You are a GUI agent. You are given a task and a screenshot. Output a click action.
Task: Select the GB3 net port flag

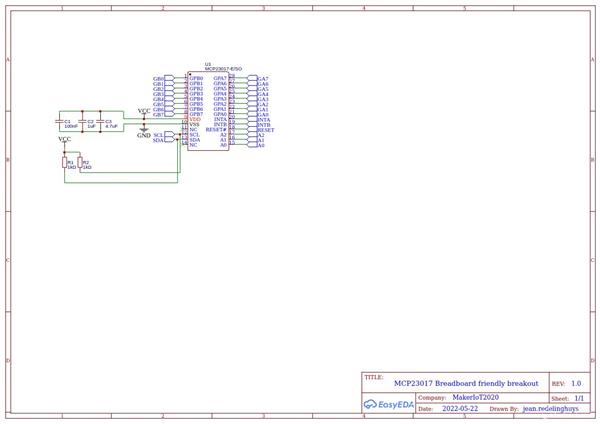click(169, 94)
